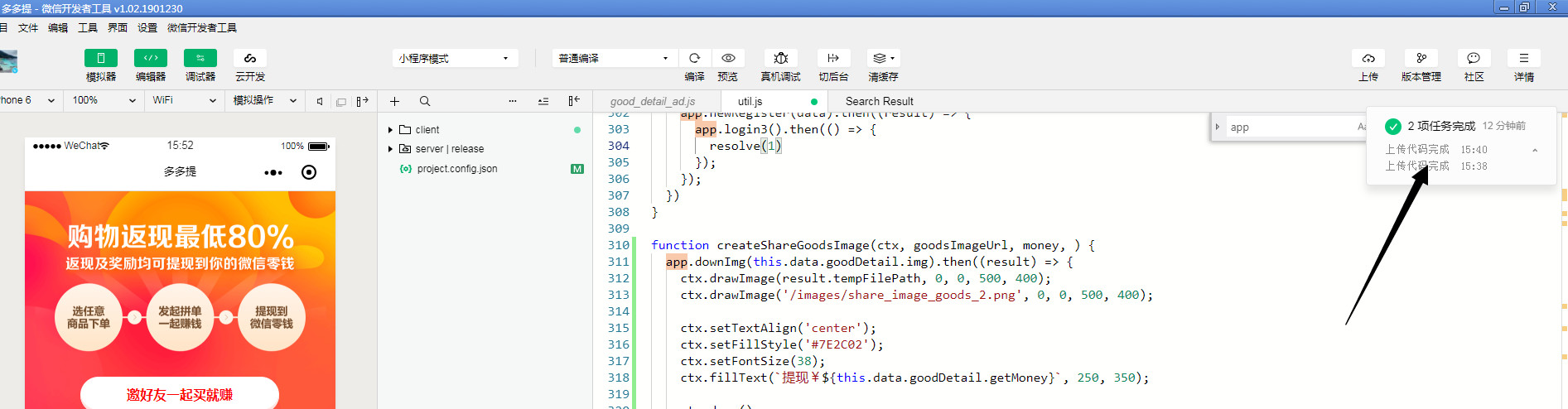
Task: Open the 清缓存 clear cache menu
Action: pos(884,58)
